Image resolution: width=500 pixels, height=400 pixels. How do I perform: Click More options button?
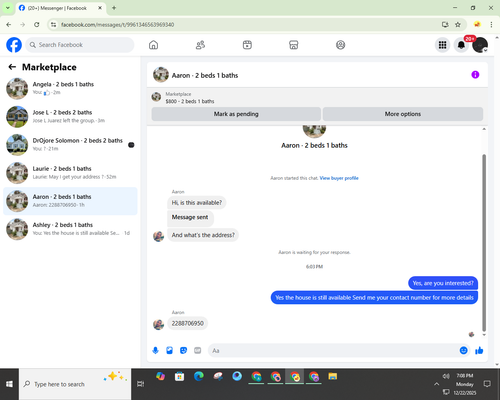point(403,114)
